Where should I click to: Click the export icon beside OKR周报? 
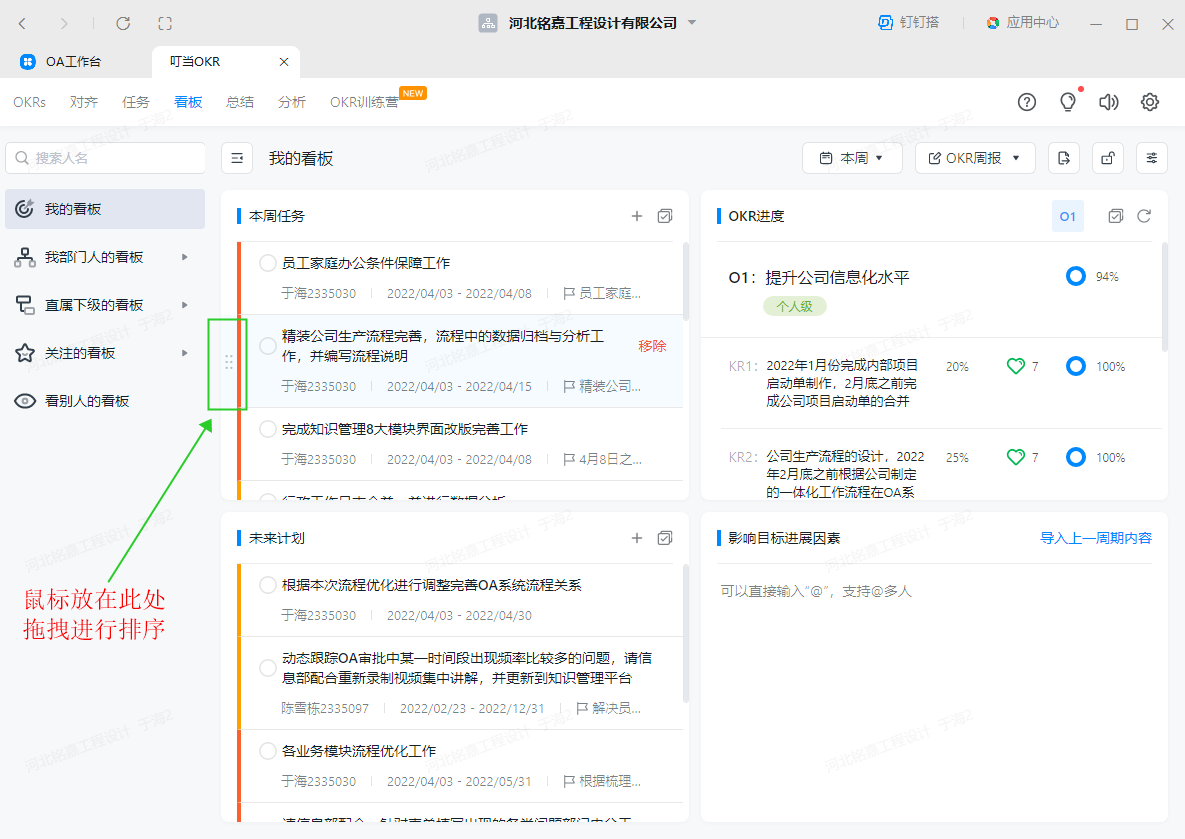point(1064,158)
